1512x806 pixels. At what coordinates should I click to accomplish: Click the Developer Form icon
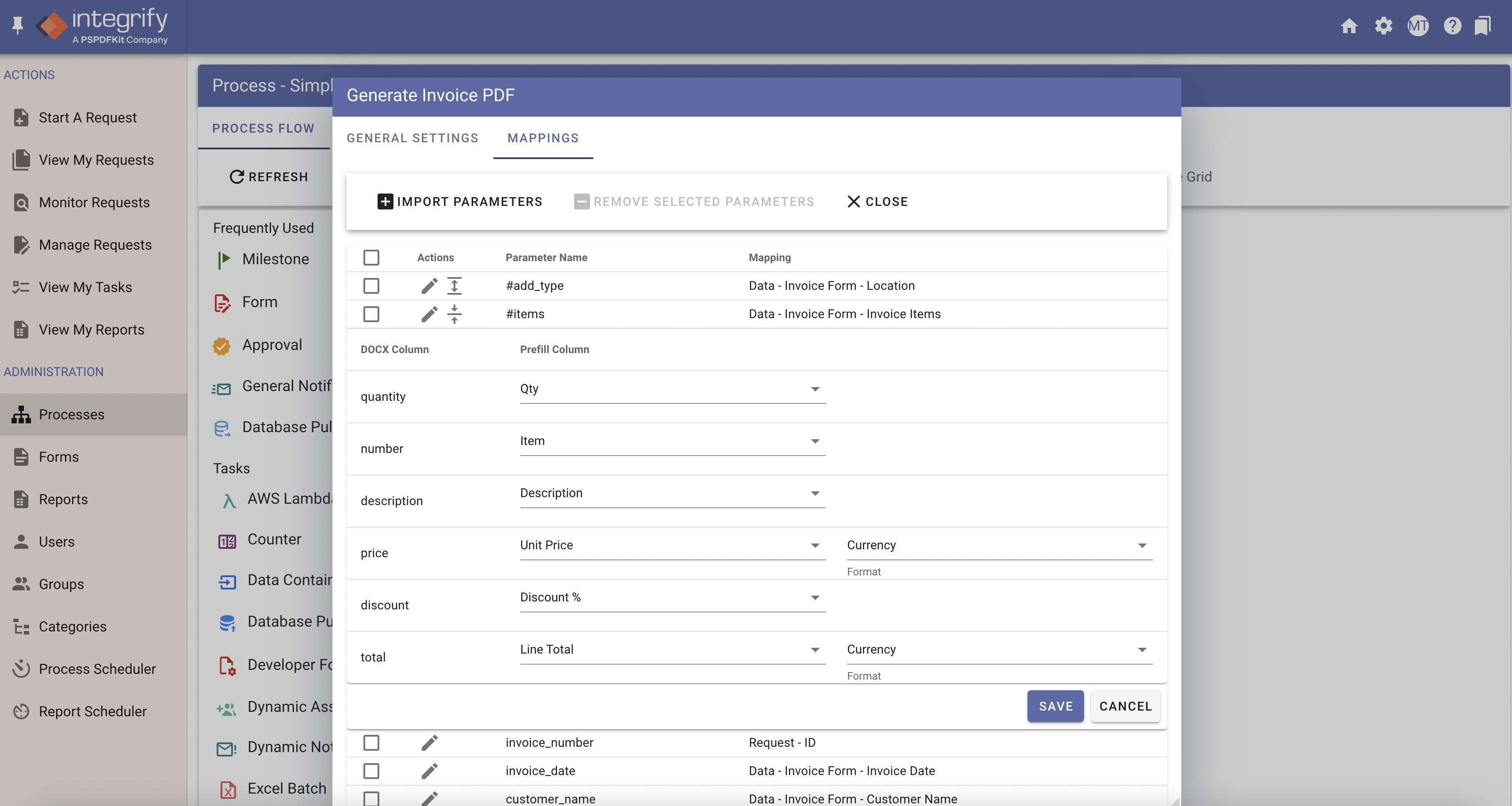tap(228, 666)
